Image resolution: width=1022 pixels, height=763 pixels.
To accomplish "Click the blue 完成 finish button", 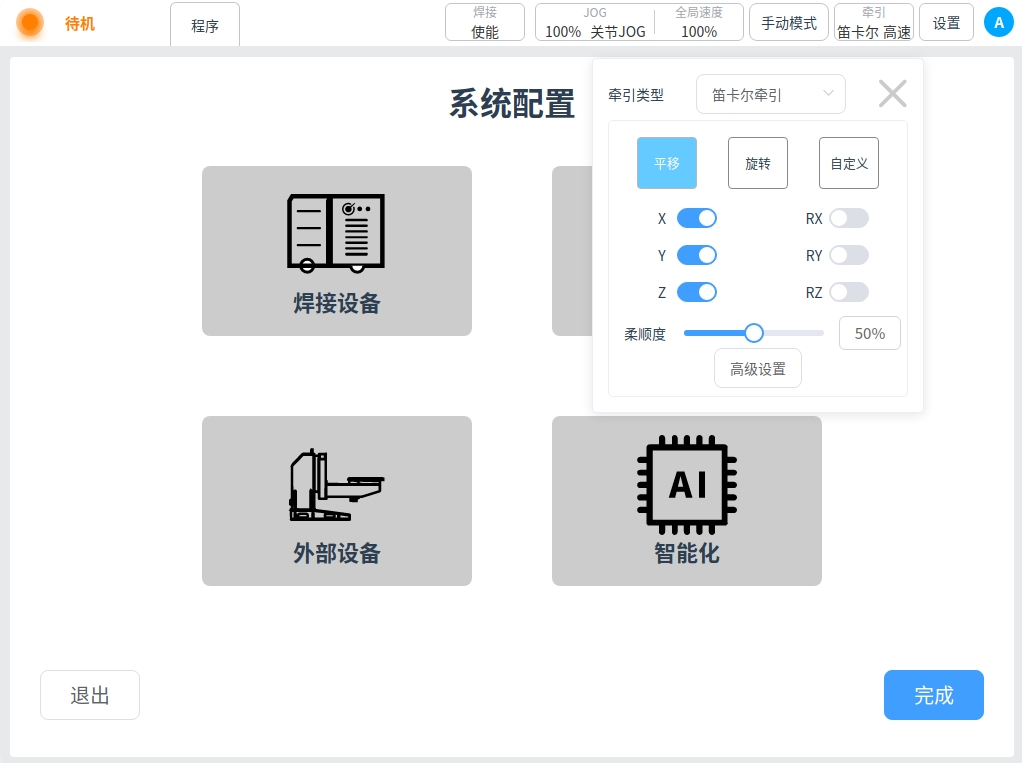I will [933, 695].
